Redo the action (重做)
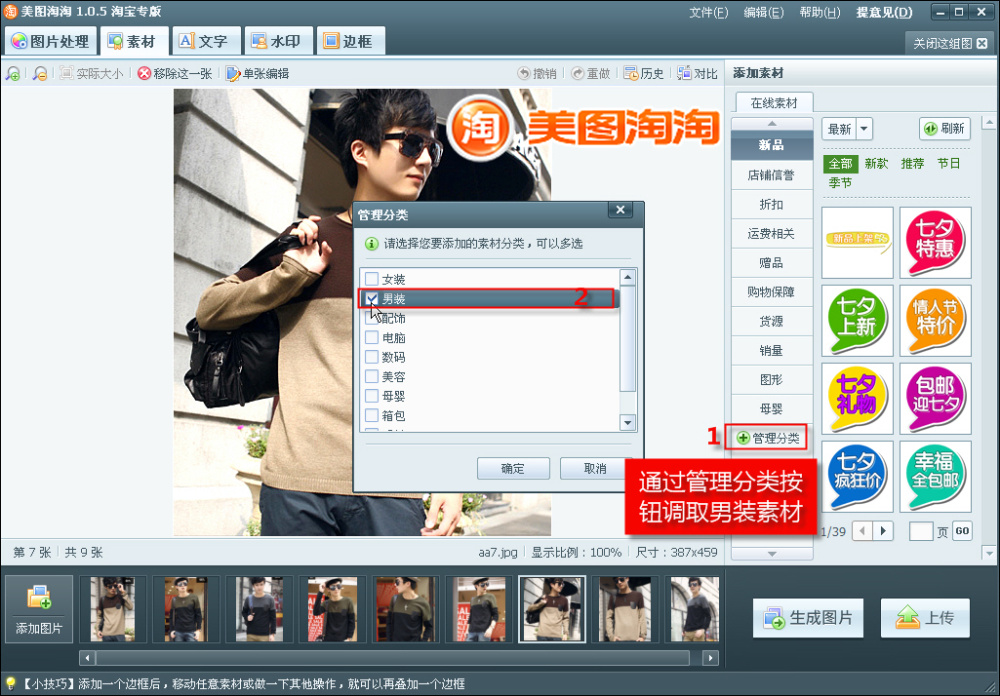This screenshot has width=1000, height=696. 591,74
